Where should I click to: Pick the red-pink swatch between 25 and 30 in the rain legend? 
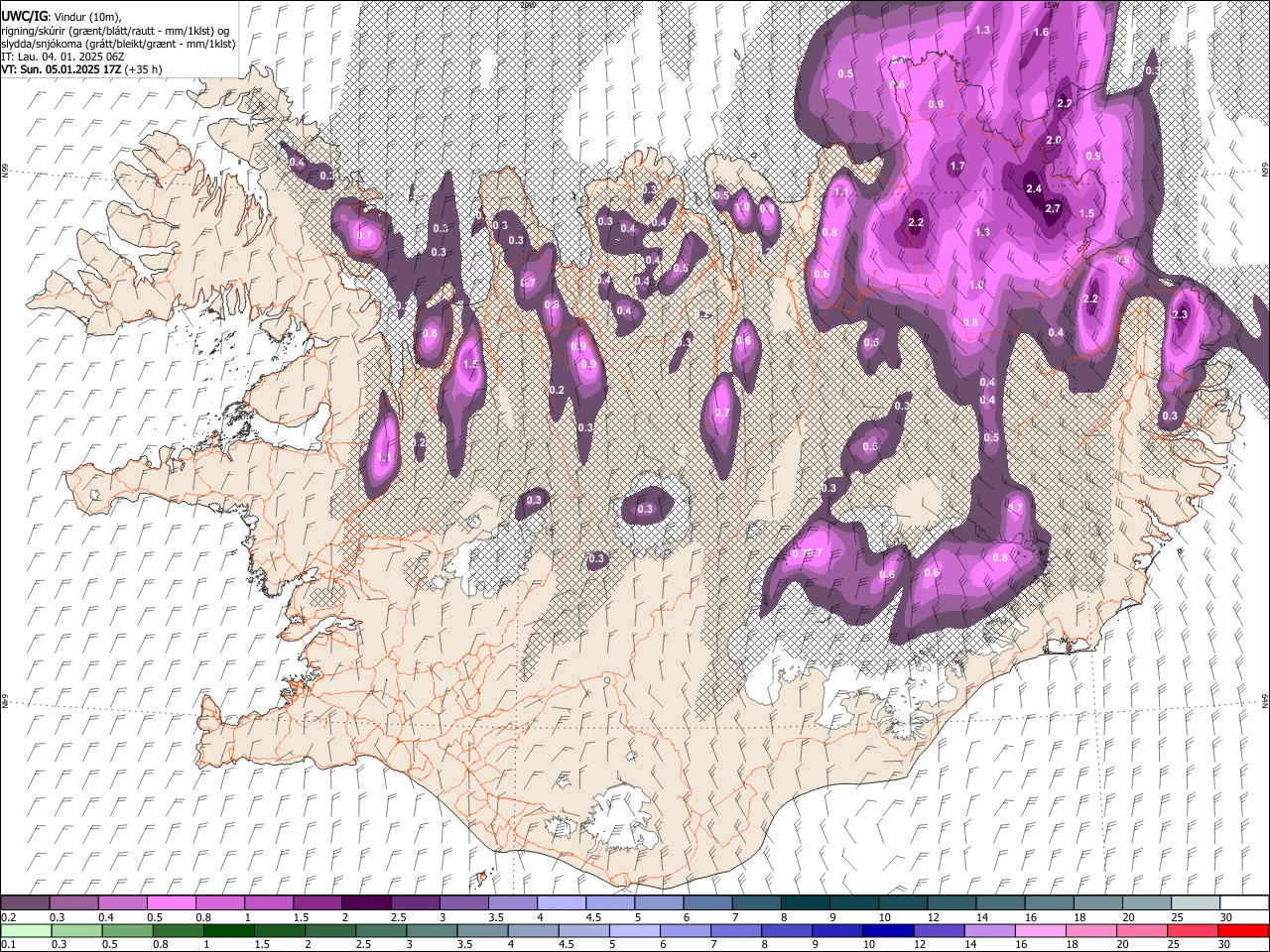(x=1193, y=930)
